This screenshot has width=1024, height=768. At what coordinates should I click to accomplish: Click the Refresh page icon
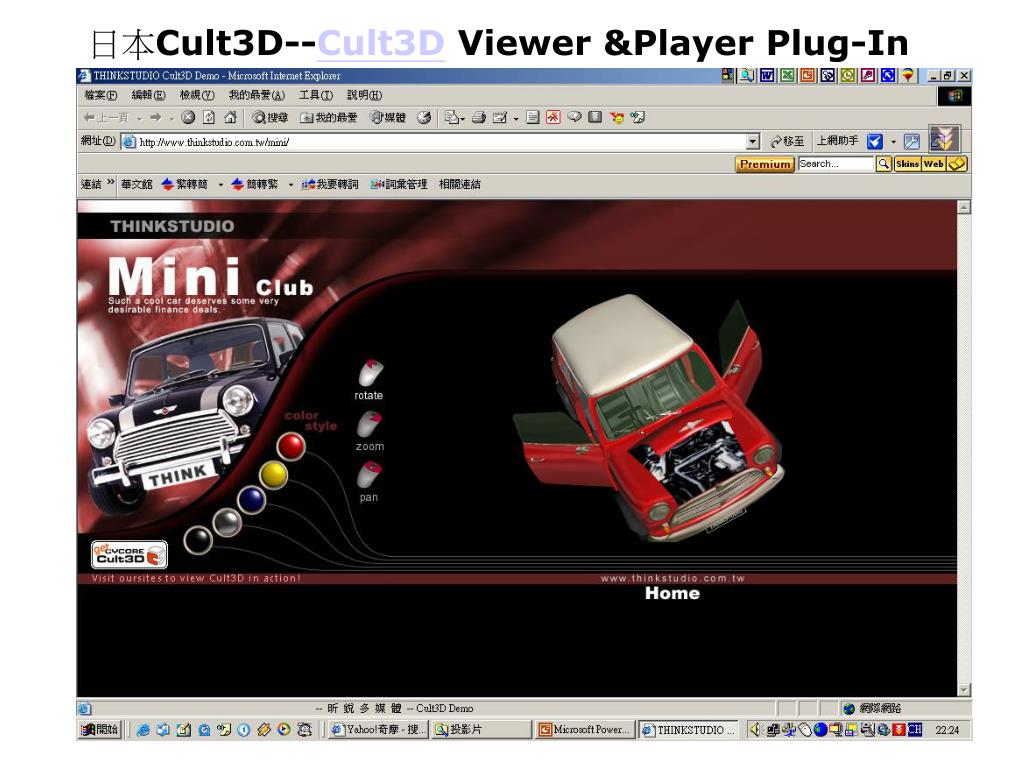(x=209, y=118)
